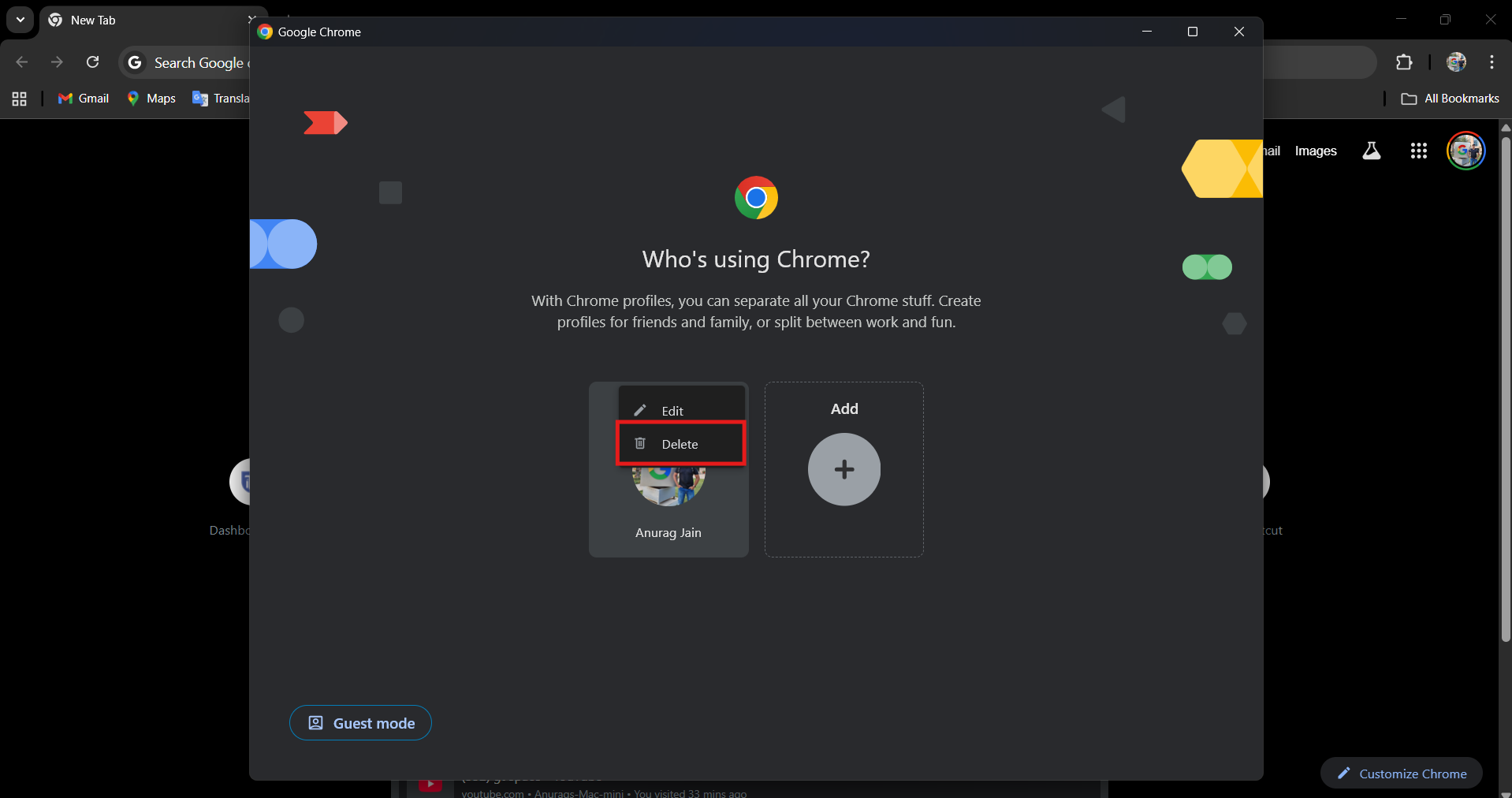Image resolution: width=1512 pixels, height=798 pixels.
Task: Select Edit in the profile context menu
Action: [671, 410]
